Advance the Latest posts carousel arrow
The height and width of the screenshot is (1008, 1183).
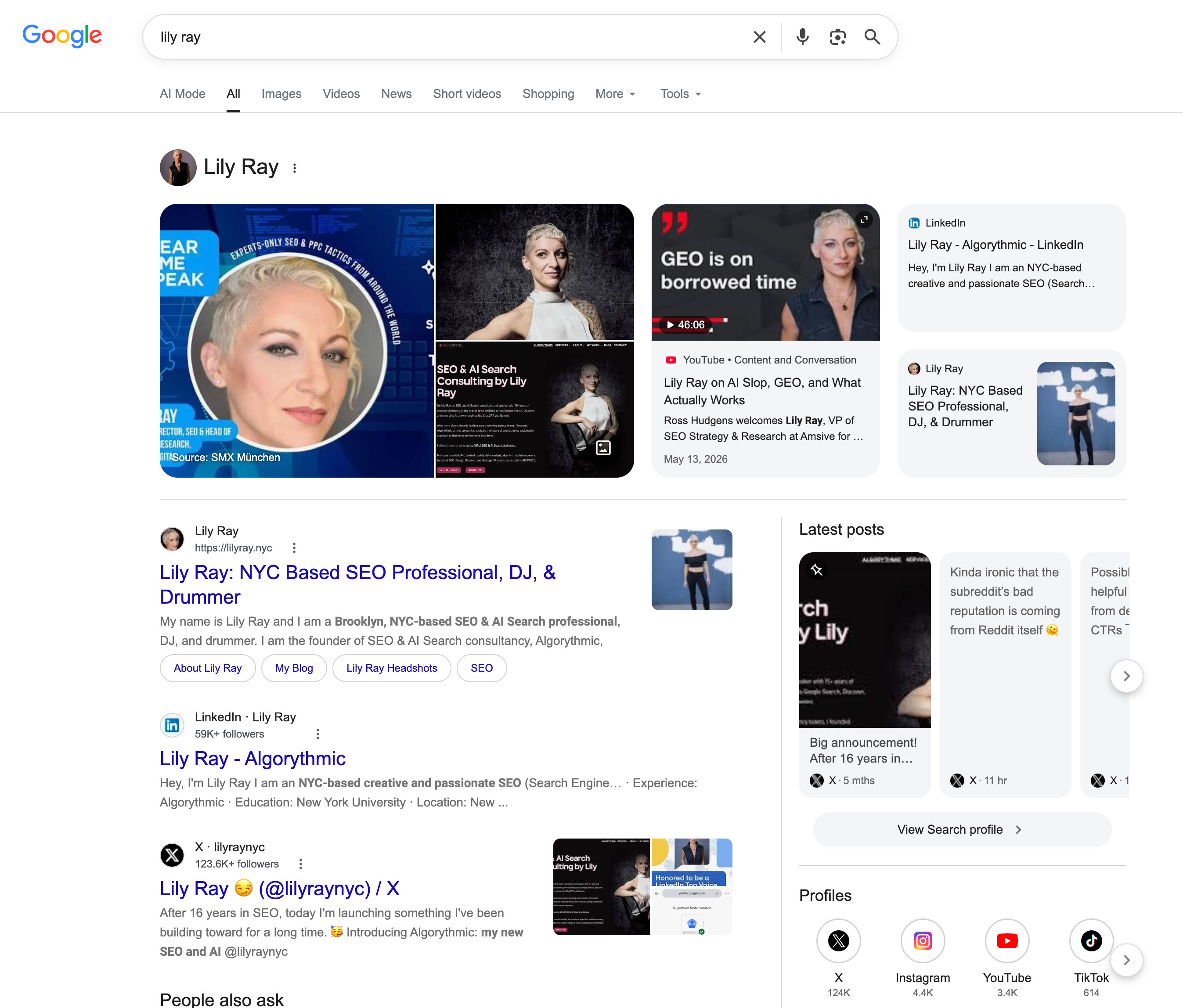1126,676
